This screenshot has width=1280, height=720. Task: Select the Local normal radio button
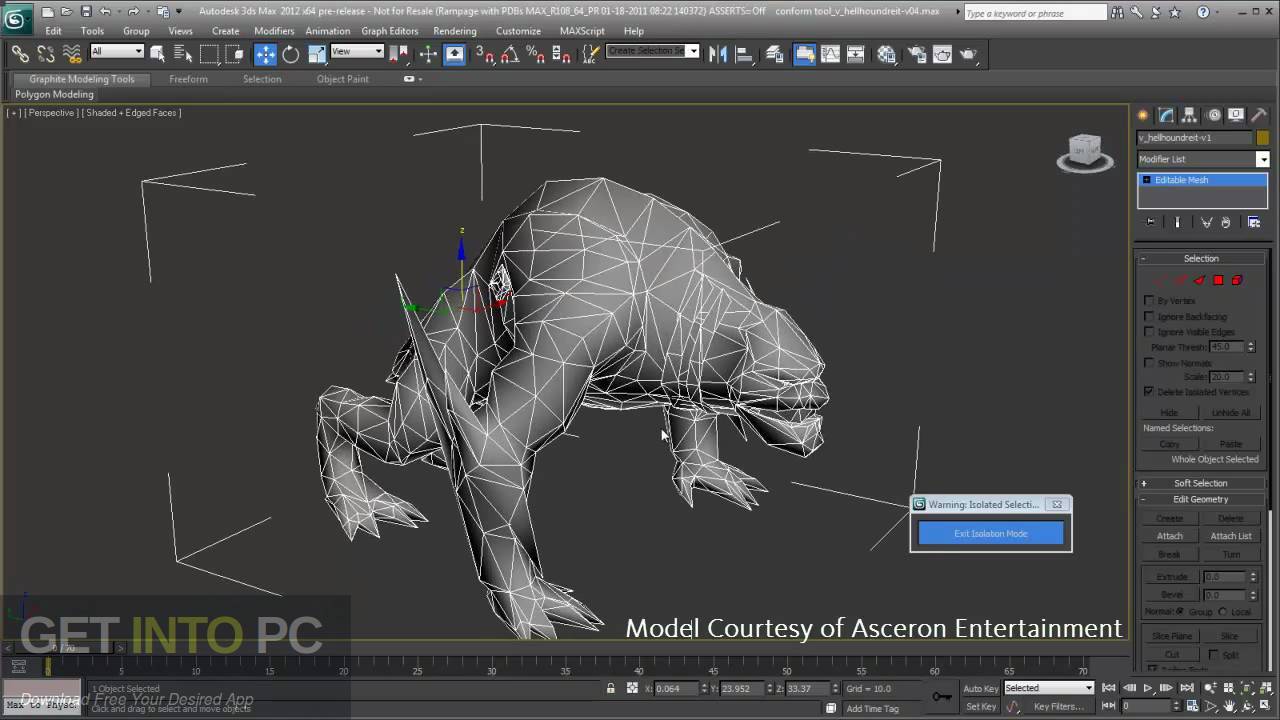tap(1223, 611)
